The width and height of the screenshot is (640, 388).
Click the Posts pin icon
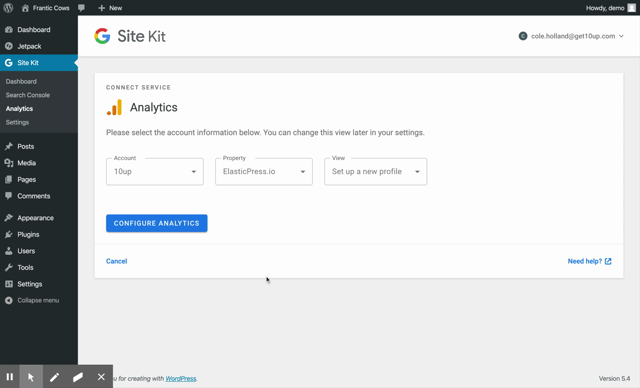pyautogui.click(x=9, y=146)
